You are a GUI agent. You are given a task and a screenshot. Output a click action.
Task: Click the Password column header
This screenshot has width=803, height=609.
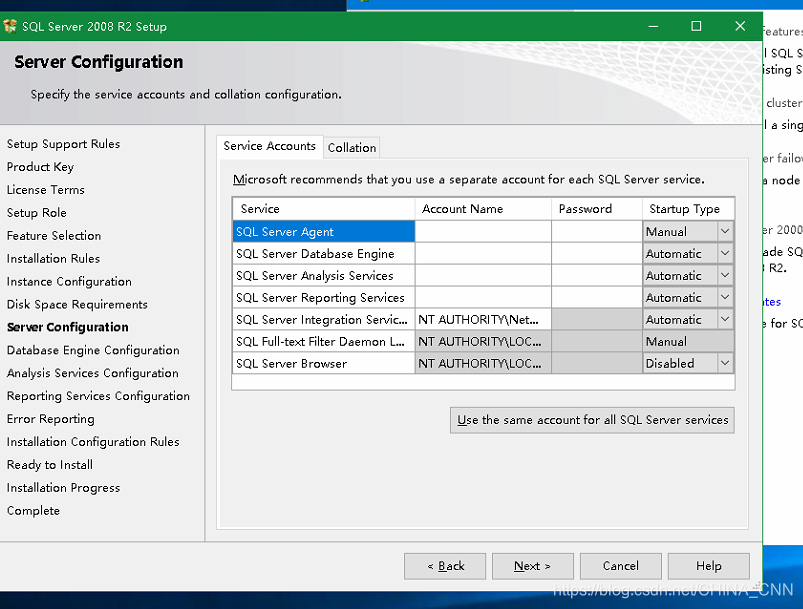[x=597, y=209]
